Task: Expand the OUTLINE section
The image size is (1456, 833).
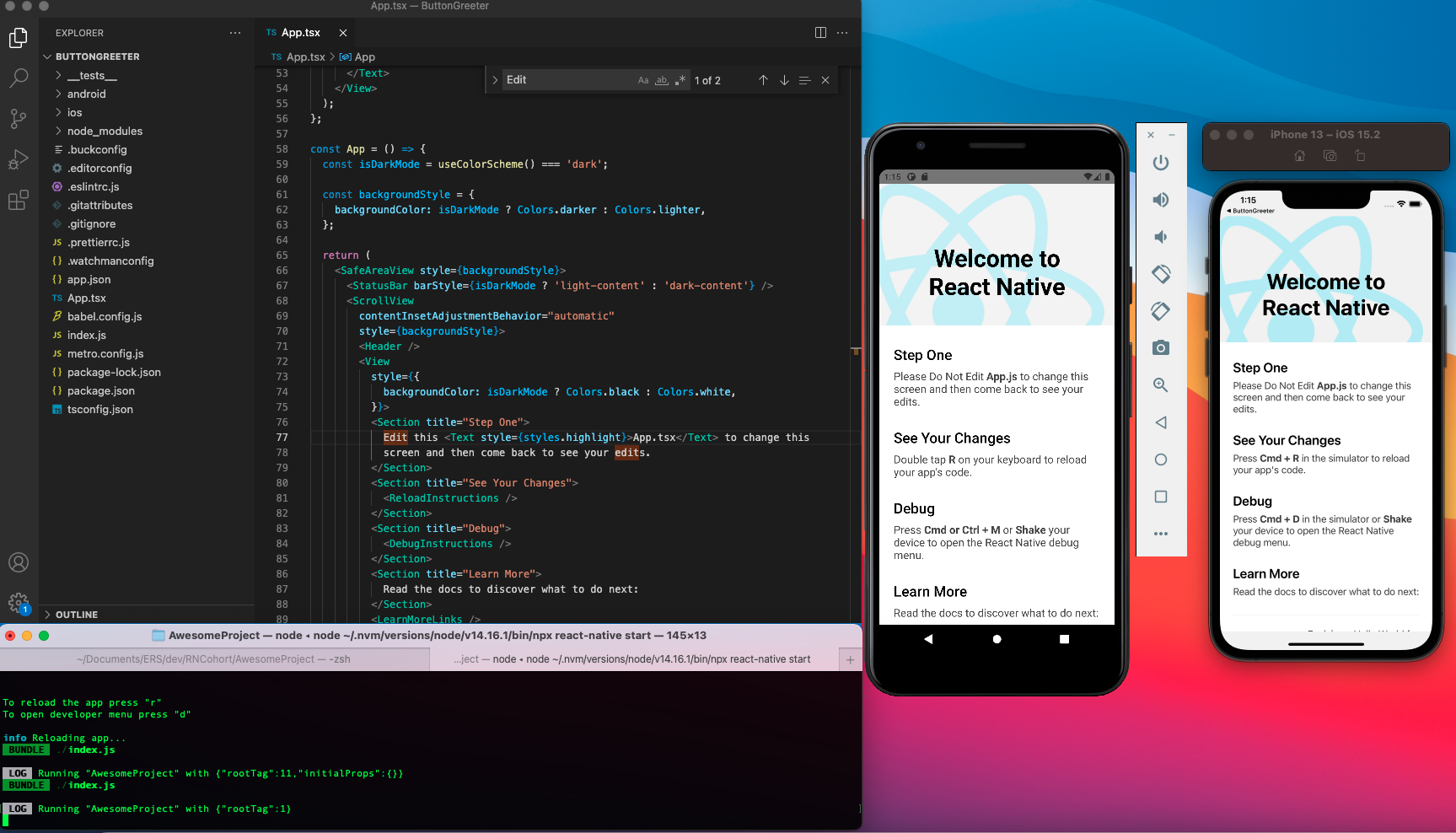Action: pos(148,615)
